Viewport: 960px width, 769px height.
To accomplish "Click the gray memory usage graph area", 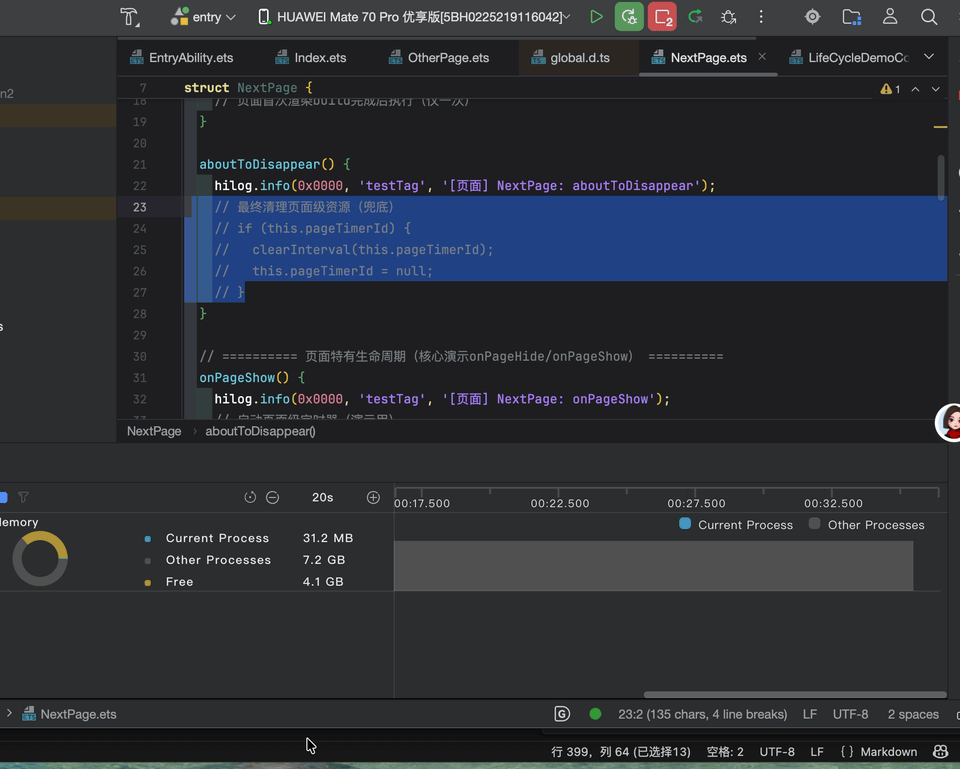I will [653, 565].
